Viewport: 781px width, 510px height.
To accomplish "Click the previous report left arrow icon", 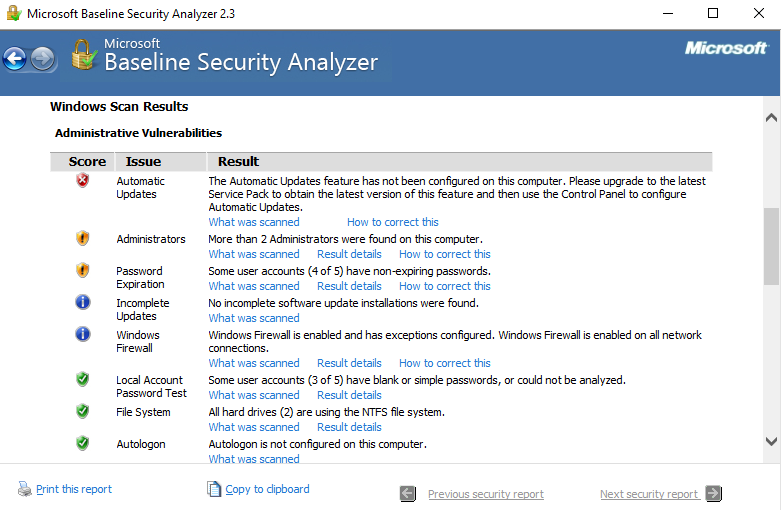I will pos(408,494).
